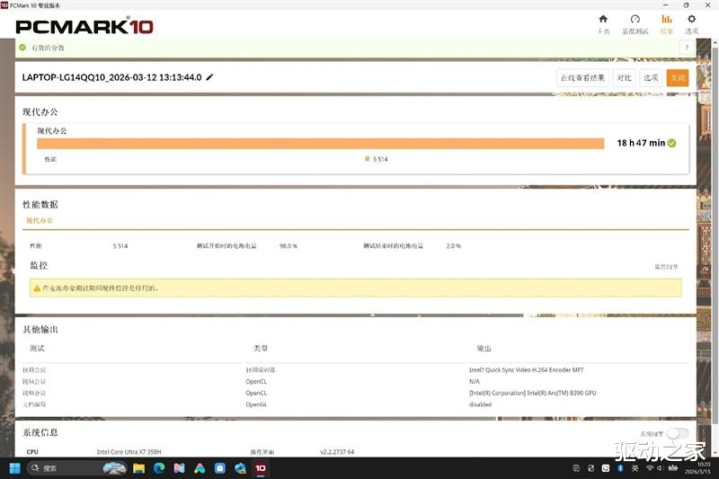719x479 pixels.
Task: Click the question mark help button
Action: point(687,48)
